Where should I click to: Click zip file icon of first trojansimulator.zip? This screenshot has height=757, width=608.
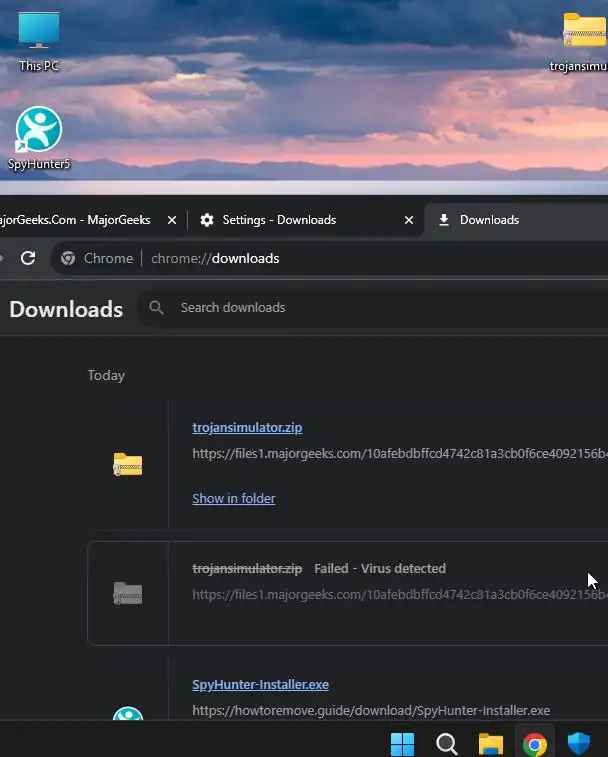tap(127, 464)
